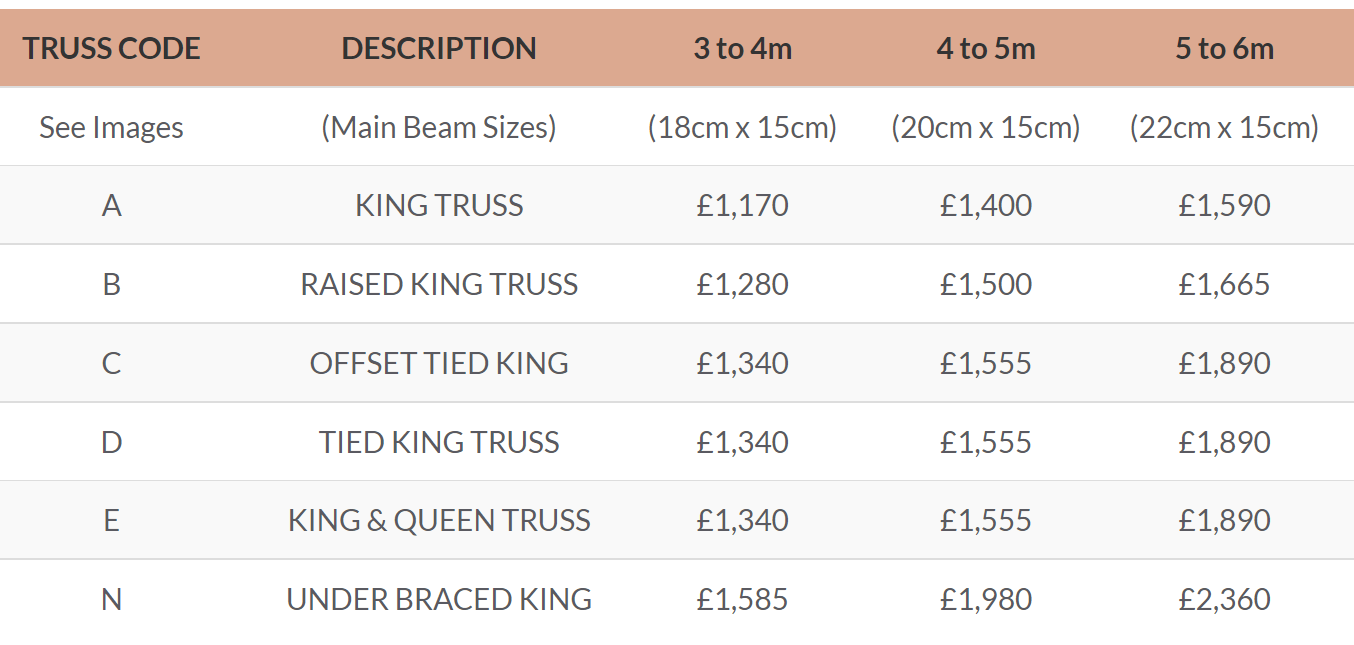Click the 3 to 4m column header
Image resolution: width=1354 pixels, height=645 pixels.
pos(743,48)
